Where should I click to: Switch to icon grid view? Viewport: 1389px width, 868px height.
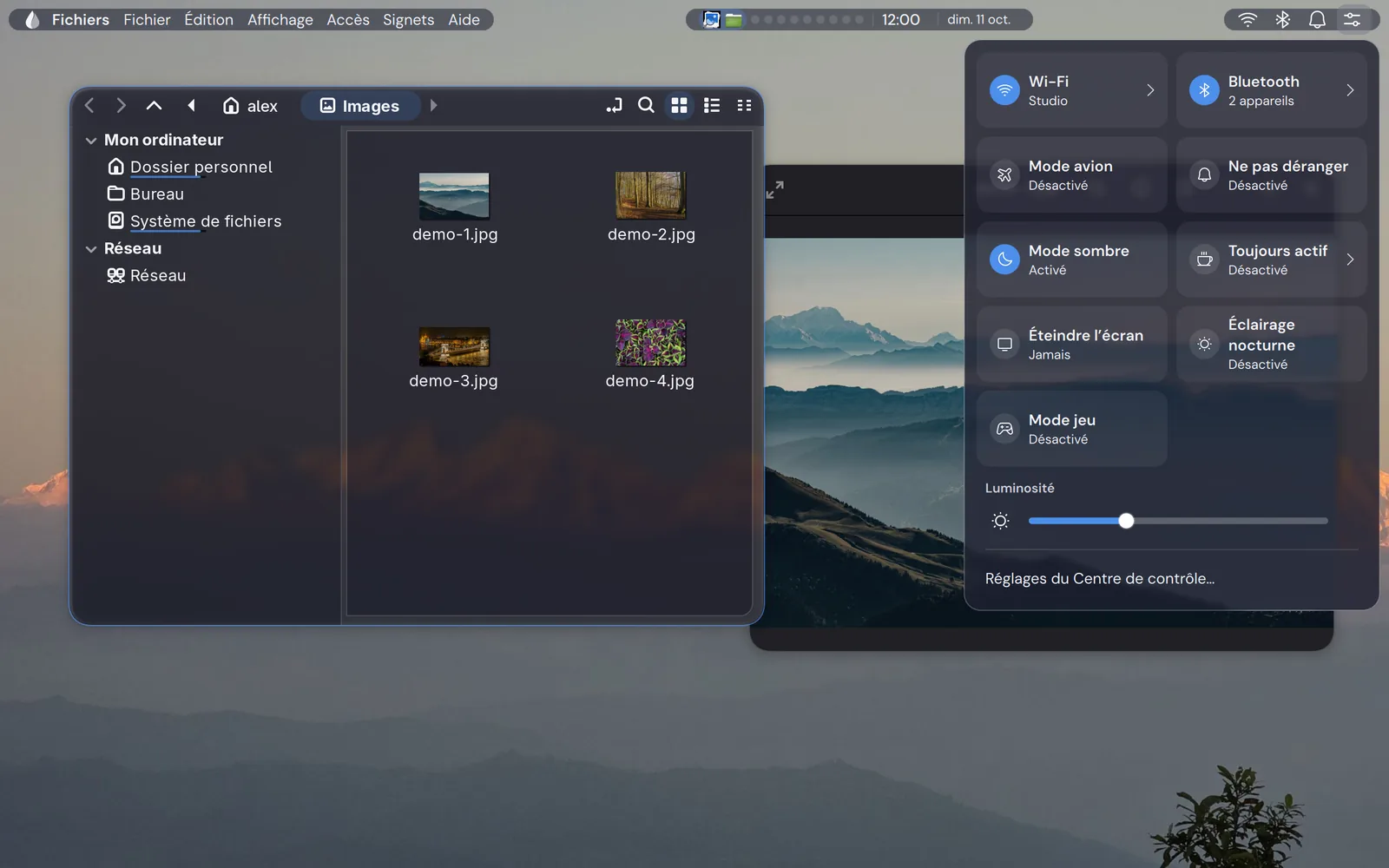tap(679, 106)
